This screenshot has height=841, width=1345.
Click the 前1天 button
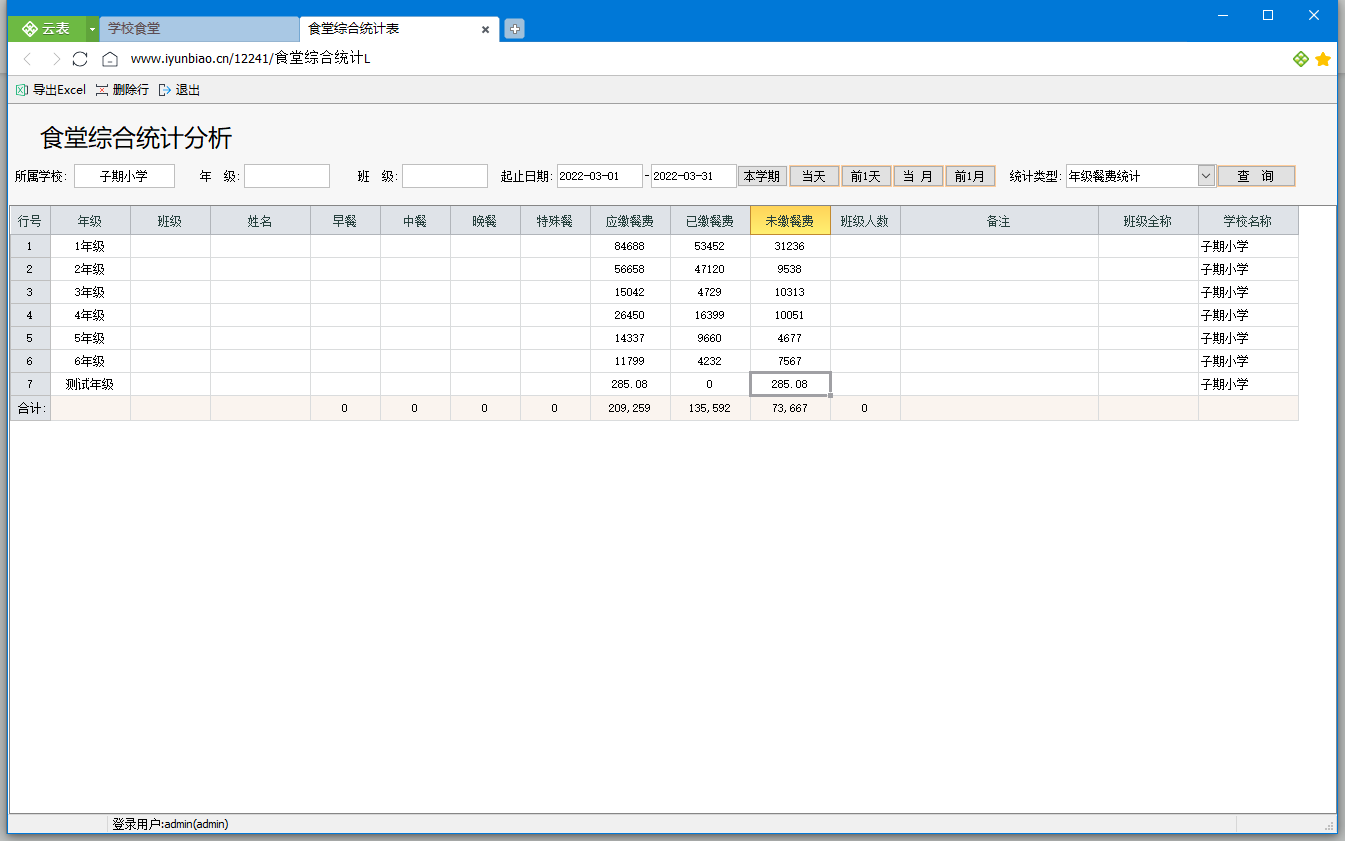[x=866, y=176]
